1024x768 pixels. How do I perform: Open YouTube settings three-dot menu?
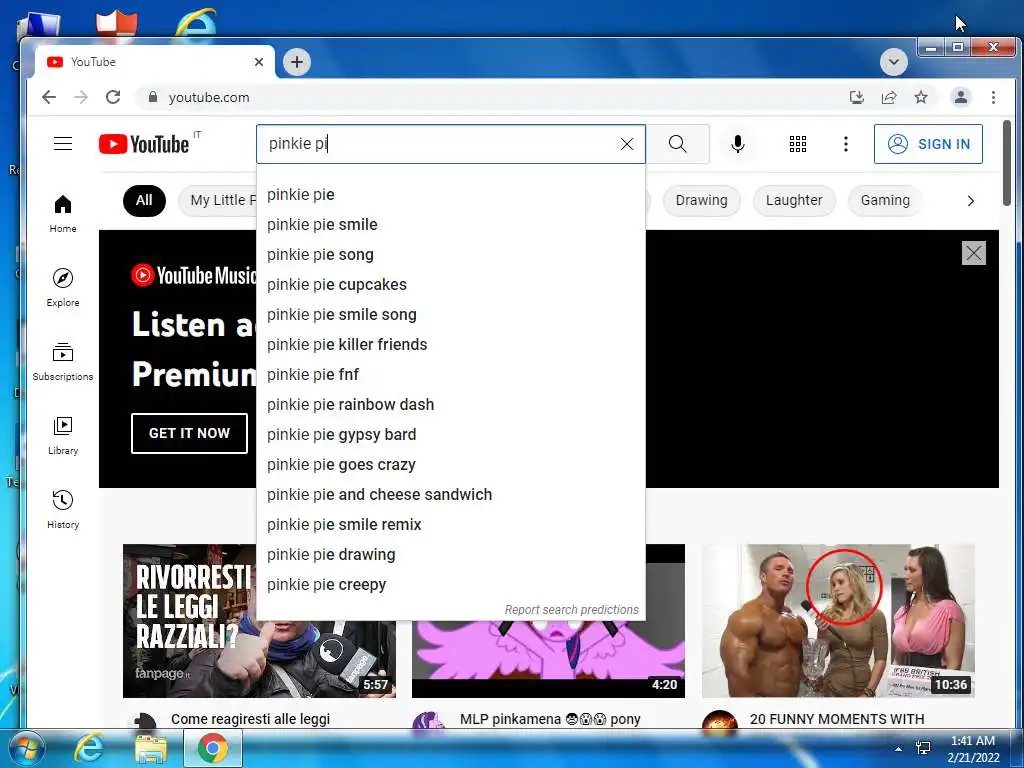click(x=846, y=144)
